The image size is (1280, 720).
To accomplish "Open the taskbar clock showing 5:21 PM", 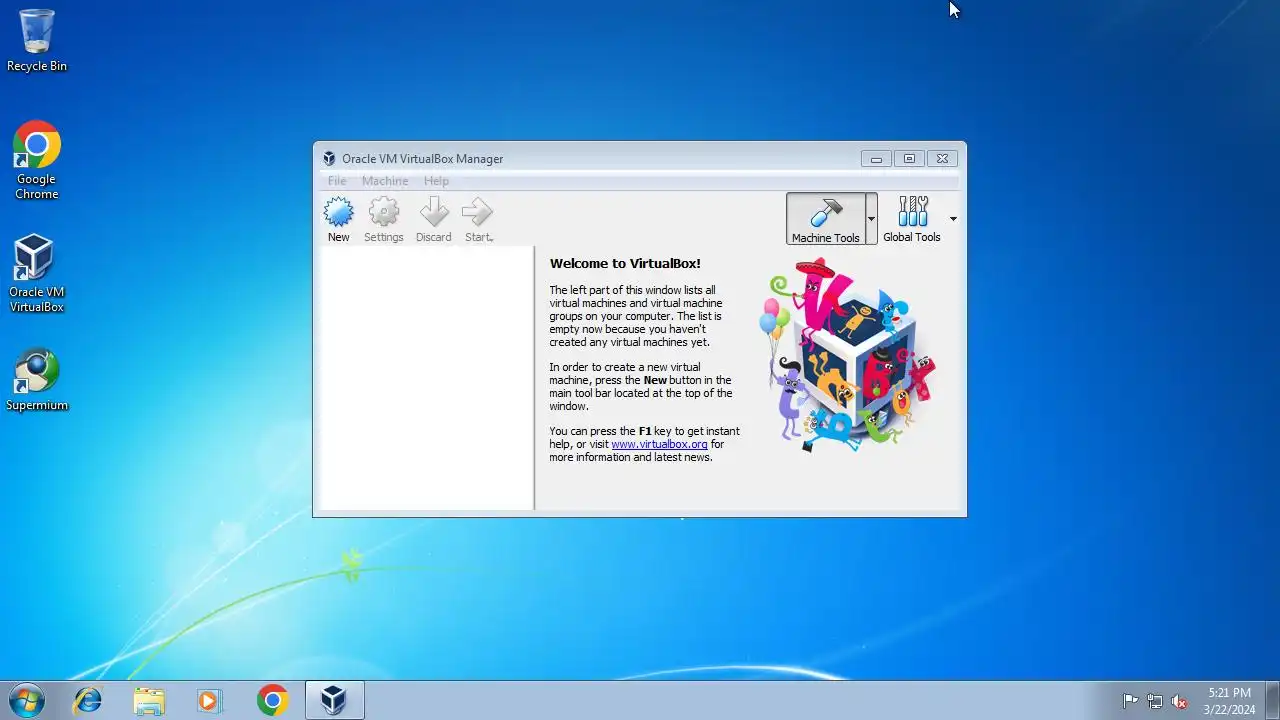I will coord(1229,701).
